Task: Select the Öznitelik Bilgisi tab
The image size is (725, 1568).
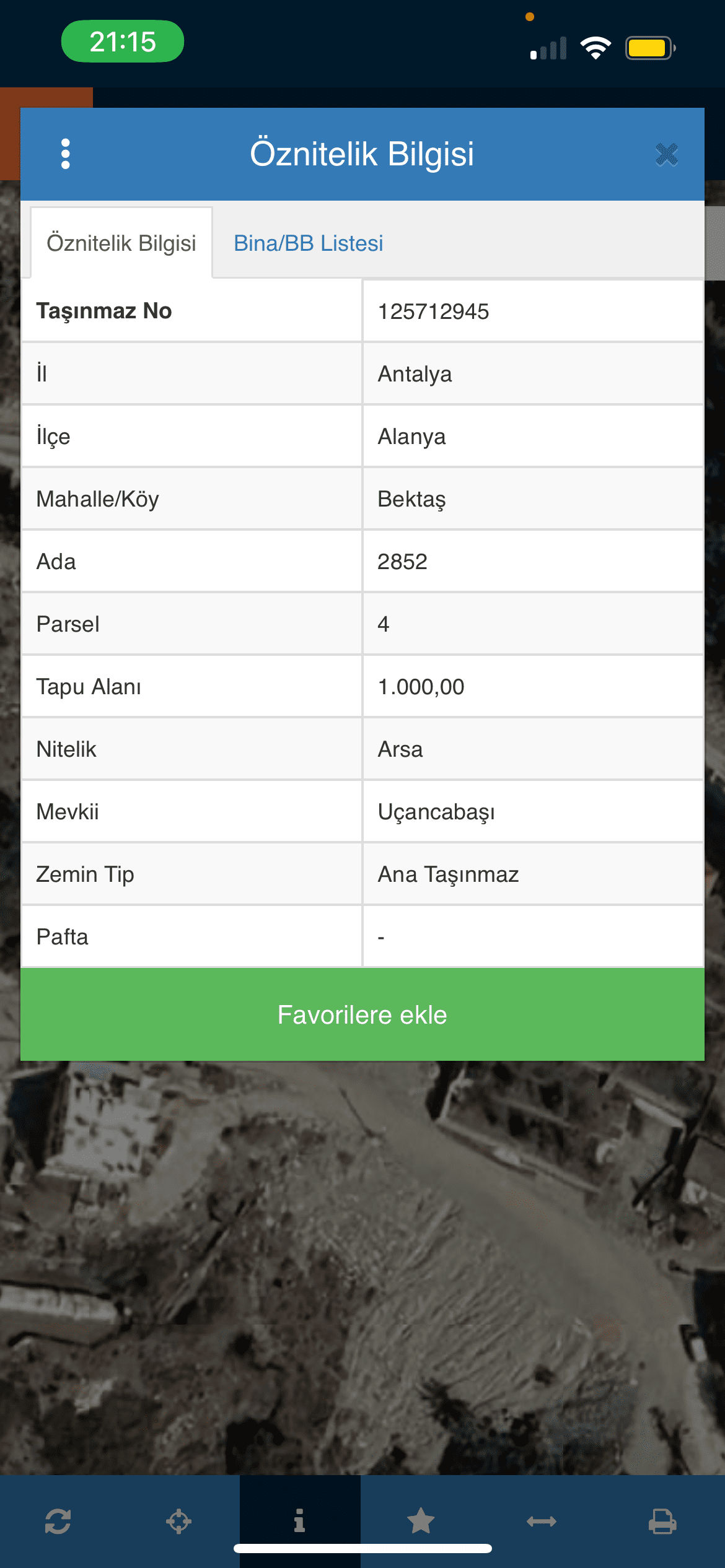Action: pyautogui.click(x=121, y=243)
